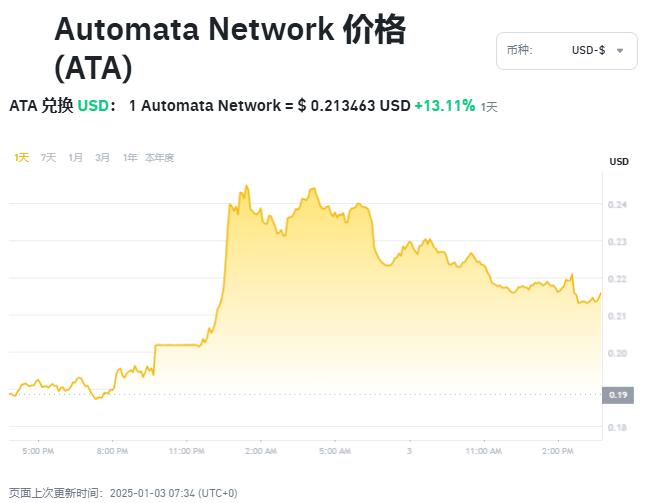Screen dimensions: 655x503
Task: Choose the 3月 time range
Action: (x=103, y=157)
